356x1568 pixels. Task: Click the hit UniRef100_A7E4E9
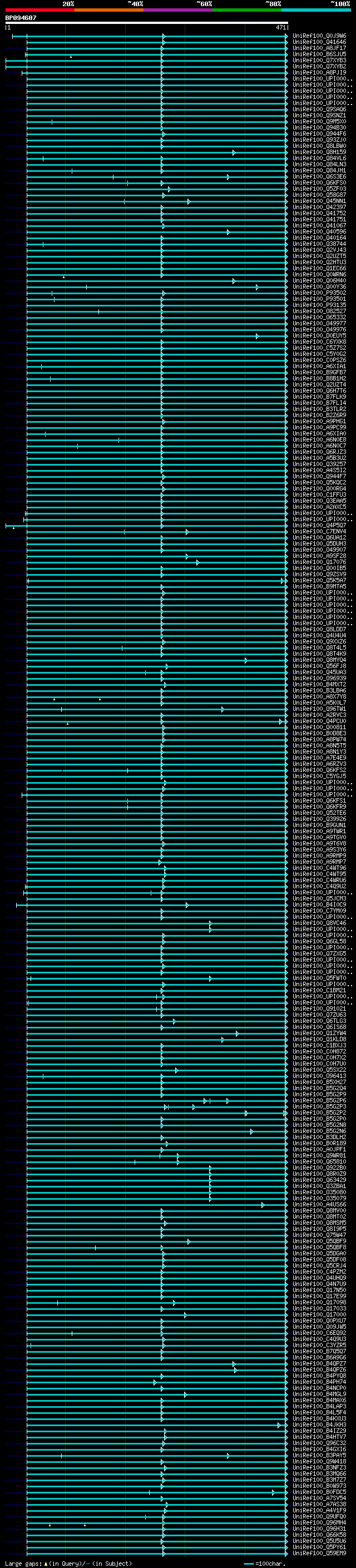(319, 758)
